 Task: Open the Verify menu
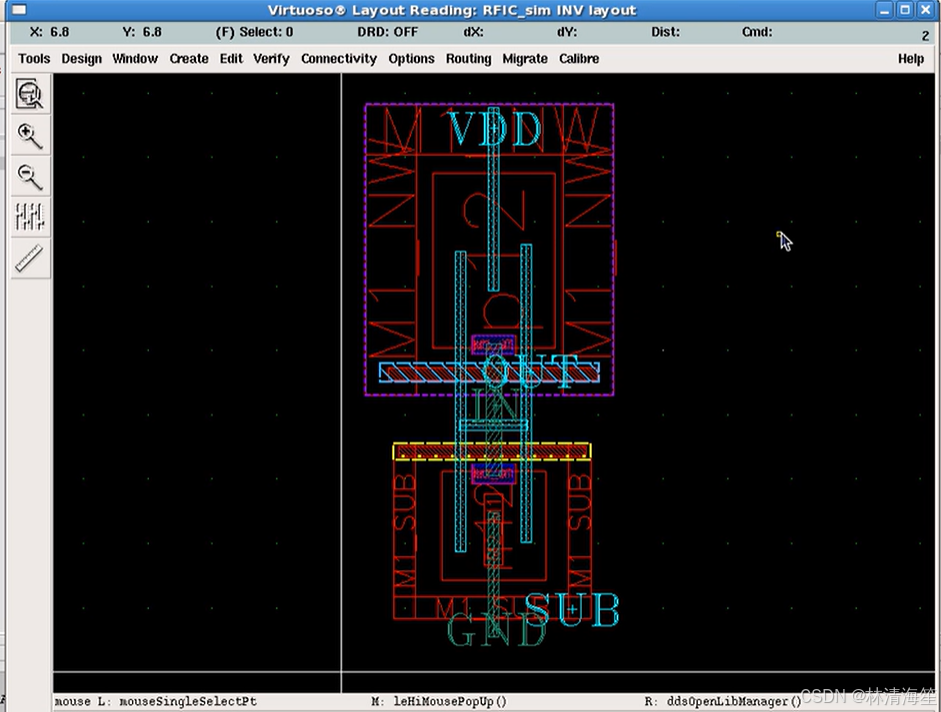pyautogui.click(x=271, y=59)
